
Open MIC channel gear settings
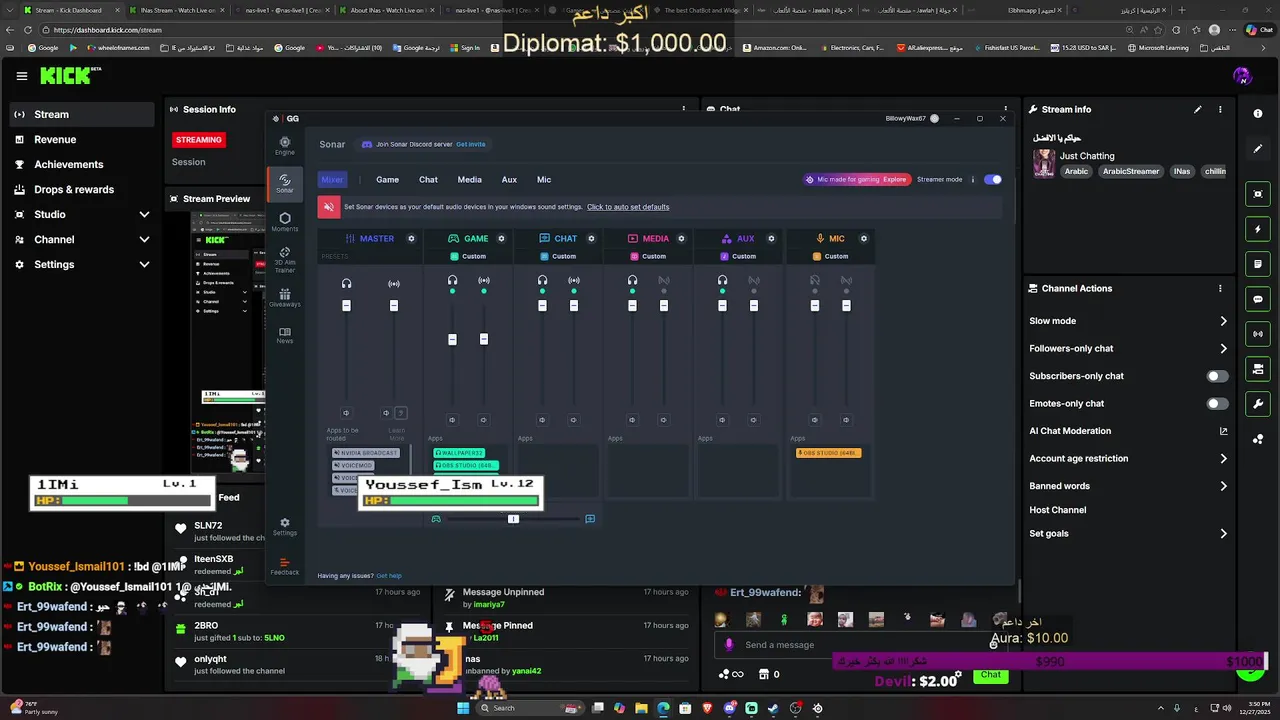[x=864, y=238]
